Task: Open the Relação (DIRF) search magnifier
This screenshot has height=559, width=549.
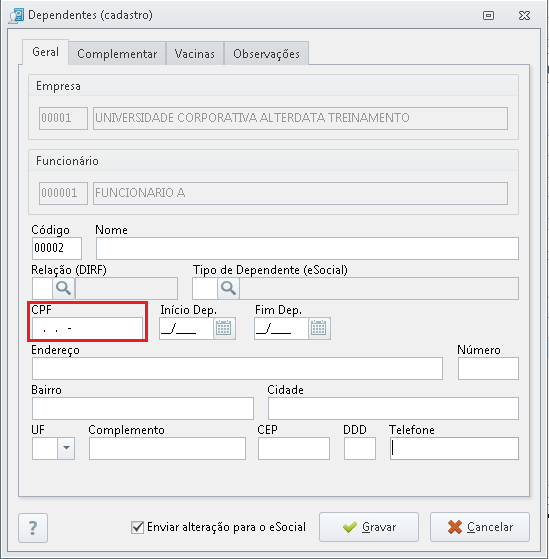Action: pos(63,288)
